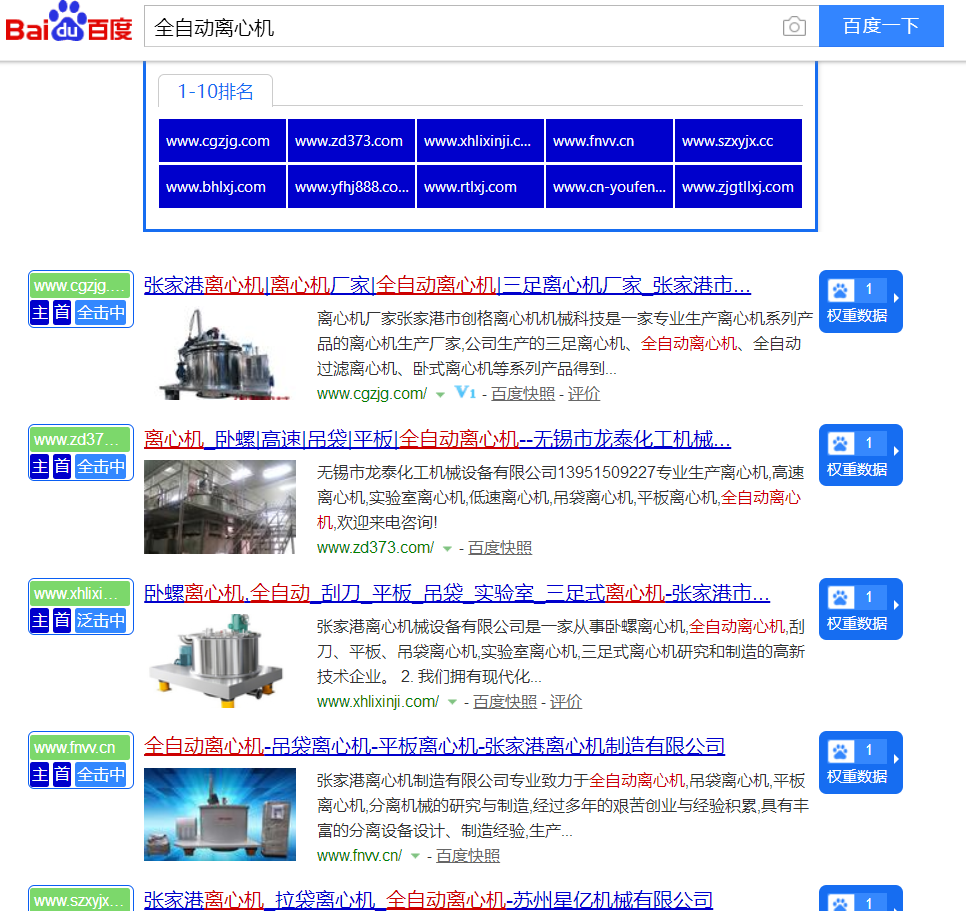Open 百度快照 for www.fnvv.cn result
The image size is (966, 911).
tap(468, 856)
